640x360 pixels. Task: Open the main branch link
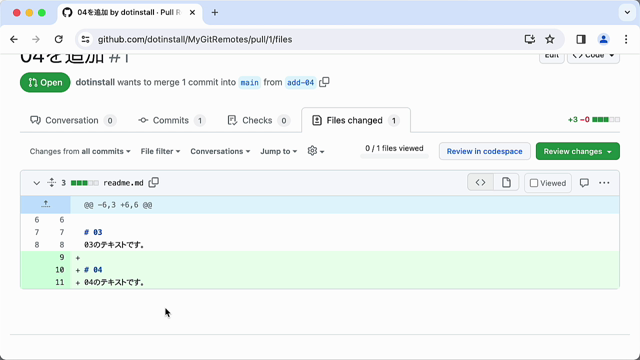(x=249, y=82)
